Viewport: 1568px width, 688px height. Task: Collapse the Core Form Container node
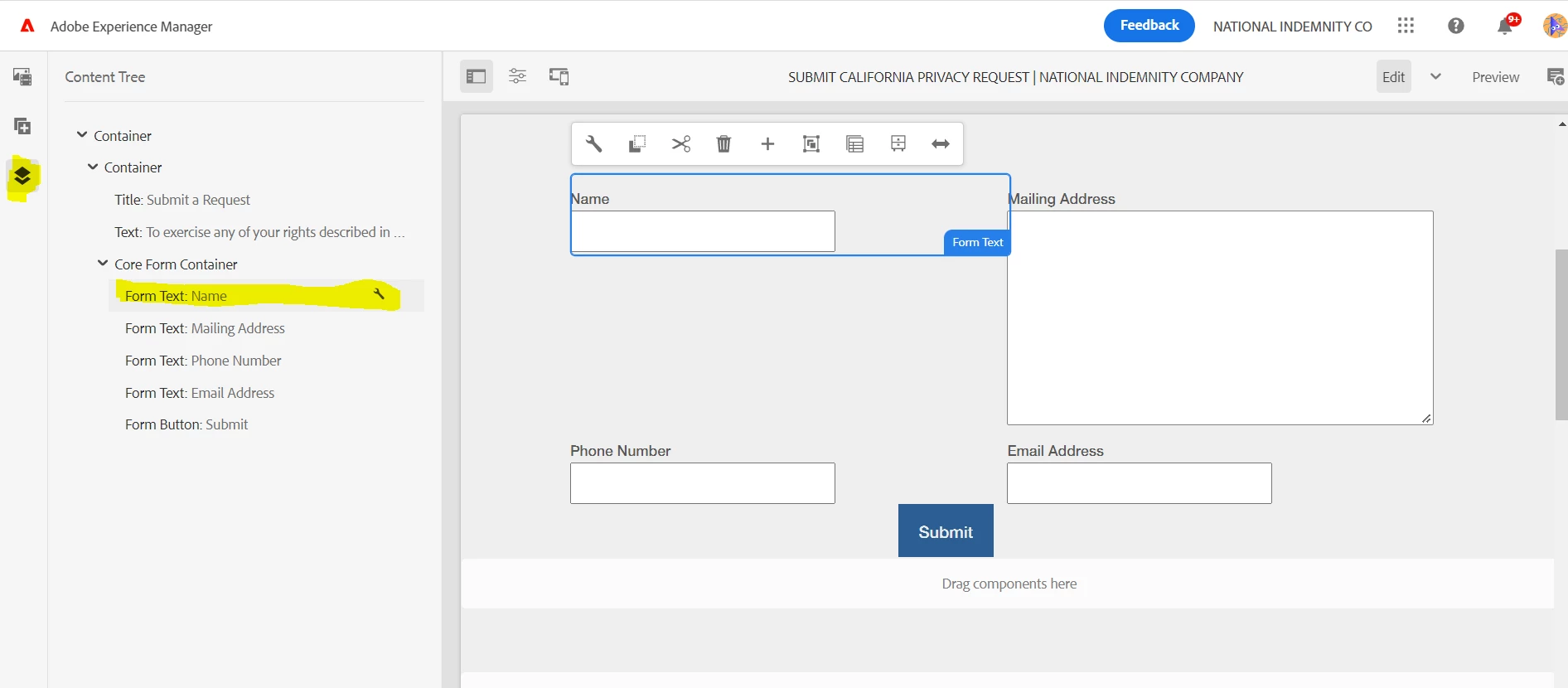click(103, 263)
